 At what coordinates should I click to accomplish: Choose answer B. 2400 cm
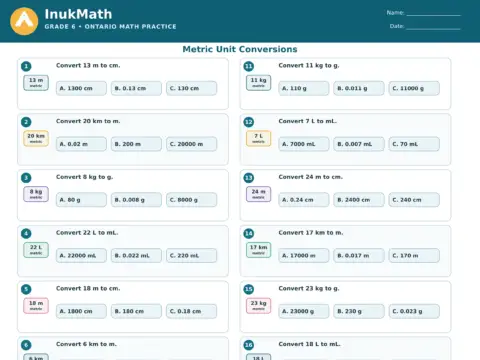tap(359, 200)
